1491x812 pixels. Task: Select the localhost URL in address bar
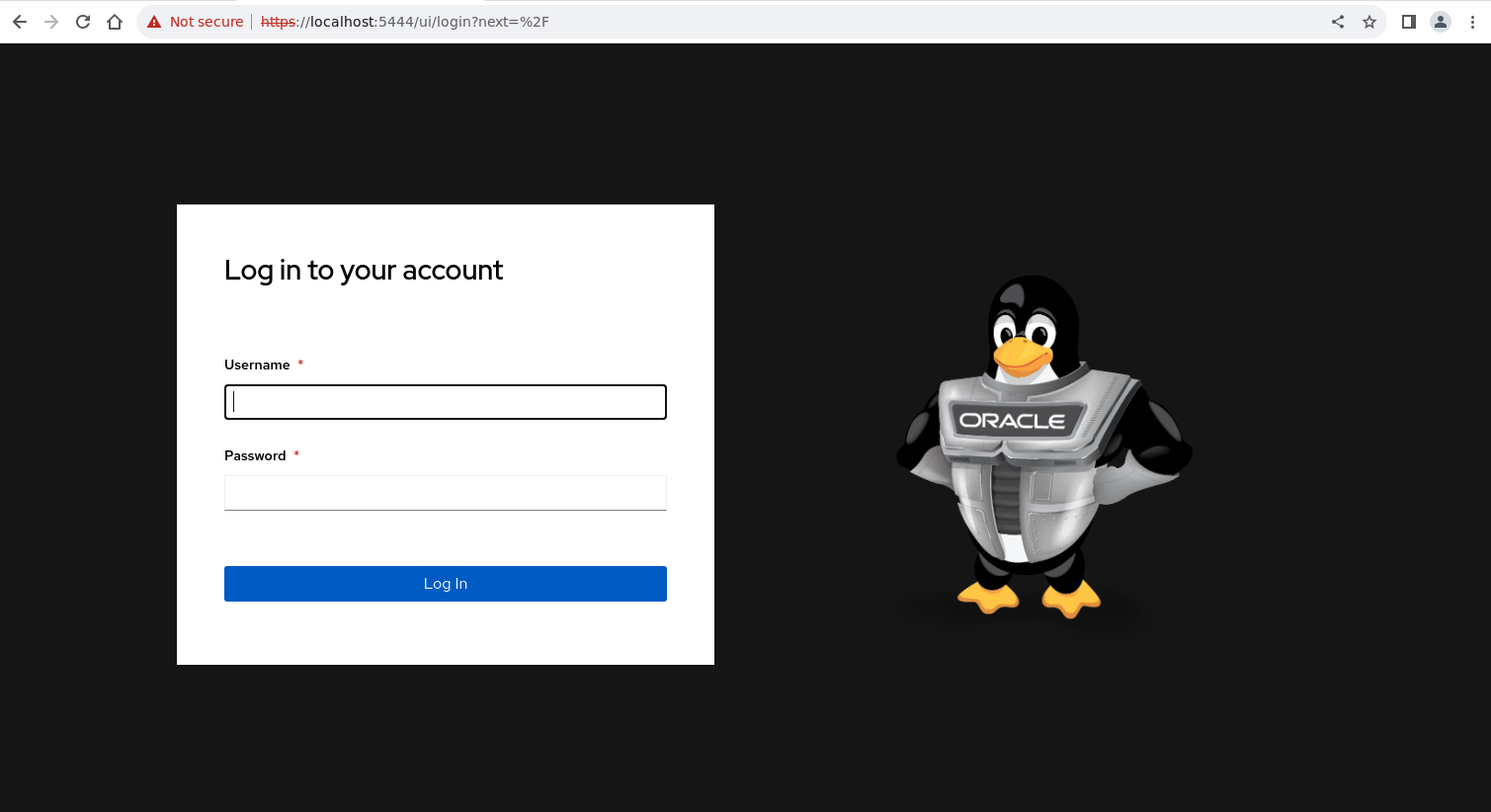point(405,22)
